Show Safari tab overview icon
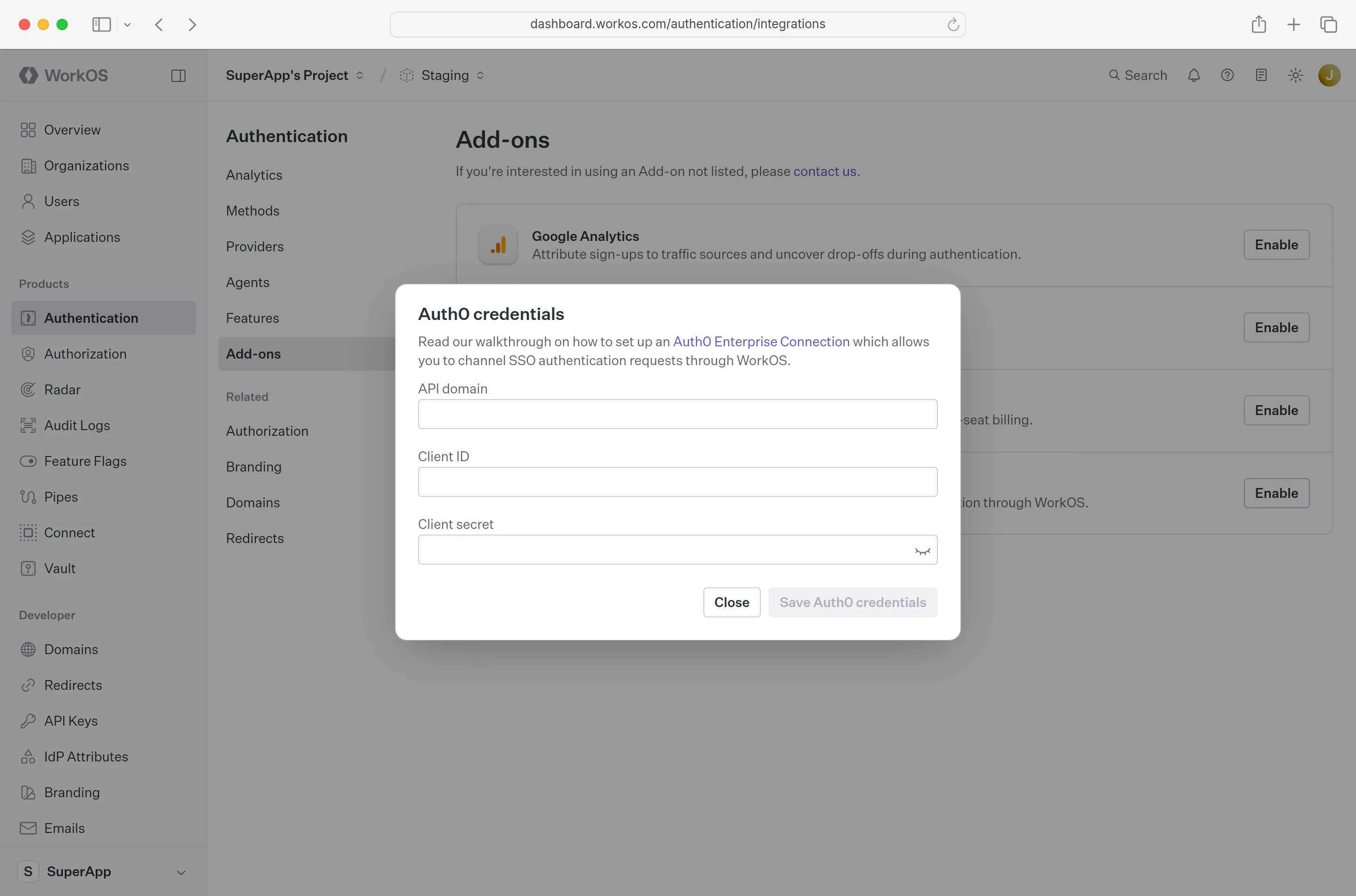This screenshot has height=896, width=1356. point(1329,24)
